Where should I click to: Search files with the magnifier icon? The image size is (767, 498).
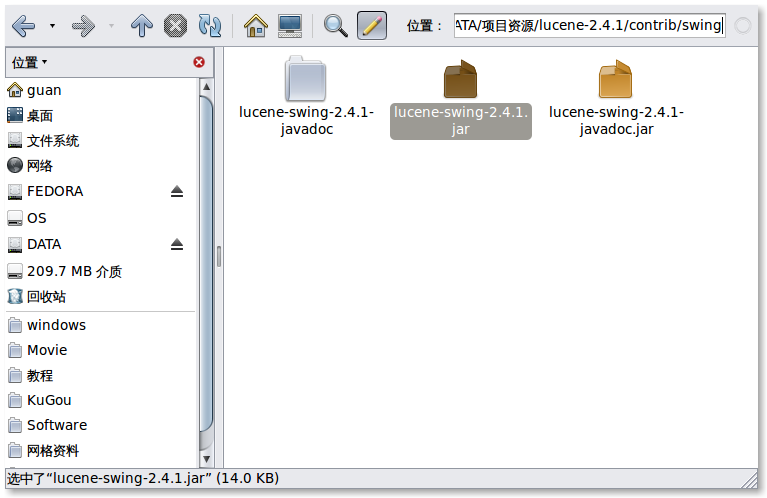[336, 26]
